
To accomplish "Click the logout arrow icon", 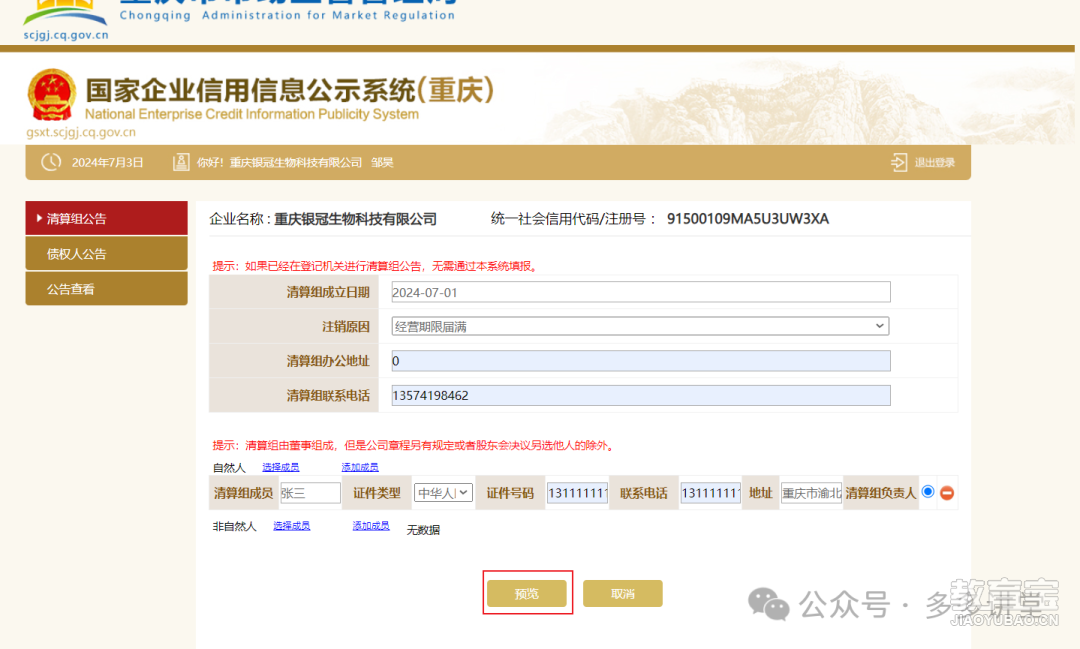I will click(x=899, y=163).
